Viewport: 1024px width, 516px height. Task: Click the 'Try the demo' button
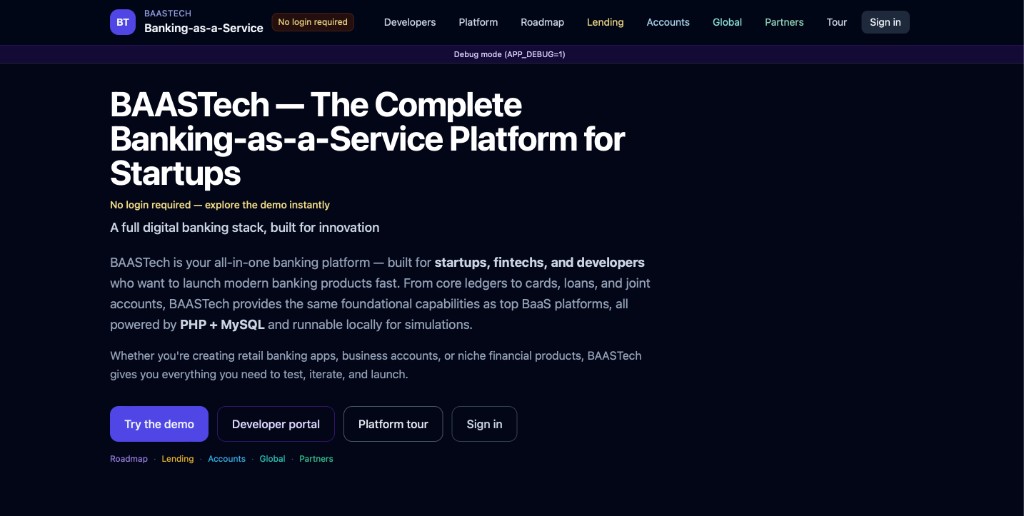point(159,424)
